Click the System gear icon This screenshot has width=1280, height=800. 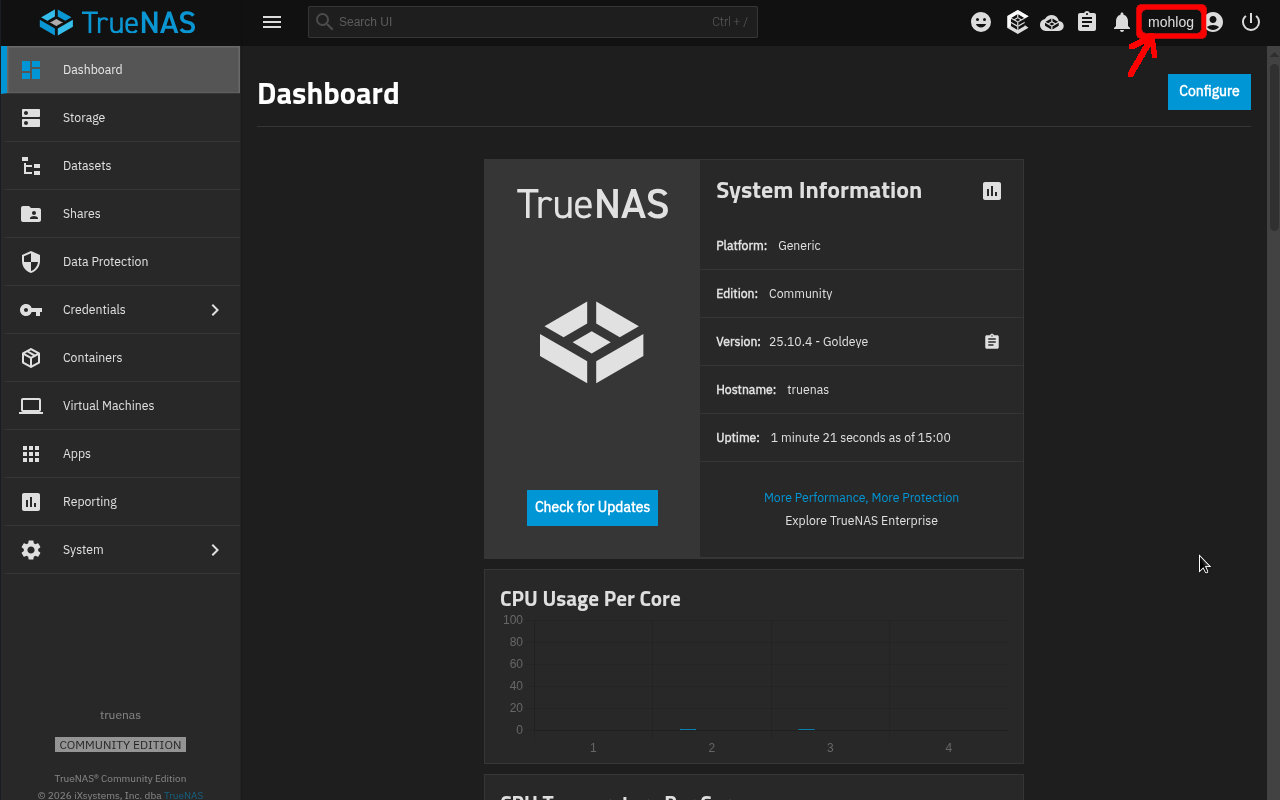(31, 550)
